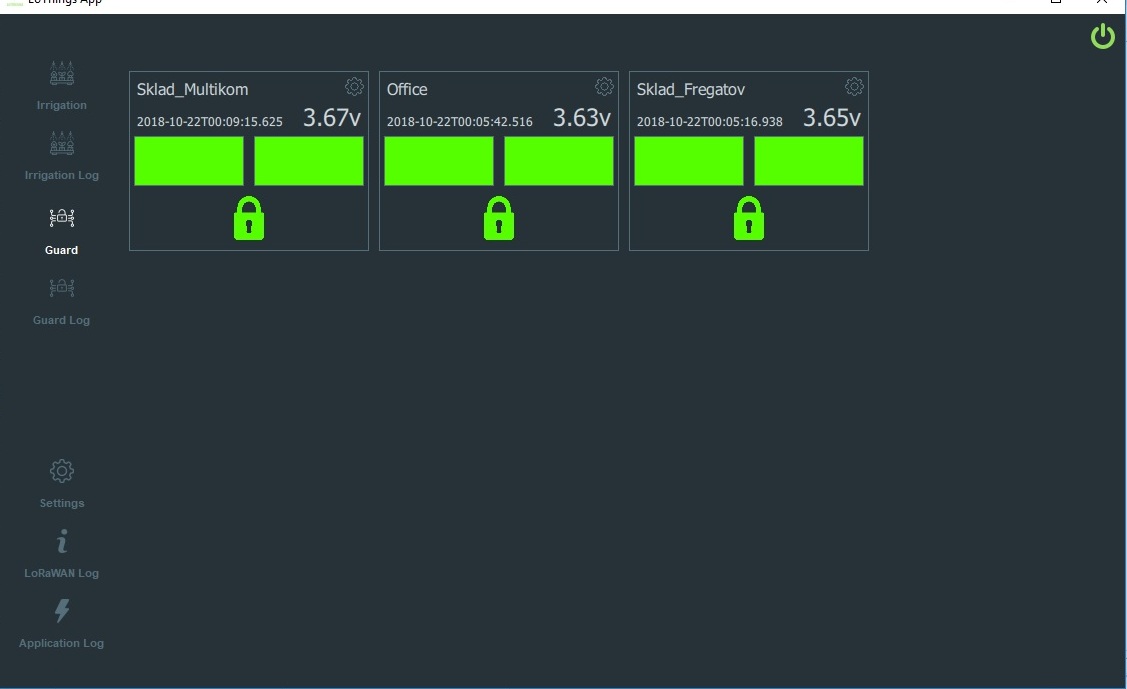Click the Office card title
1127x689 pixels.
point(407,89)
